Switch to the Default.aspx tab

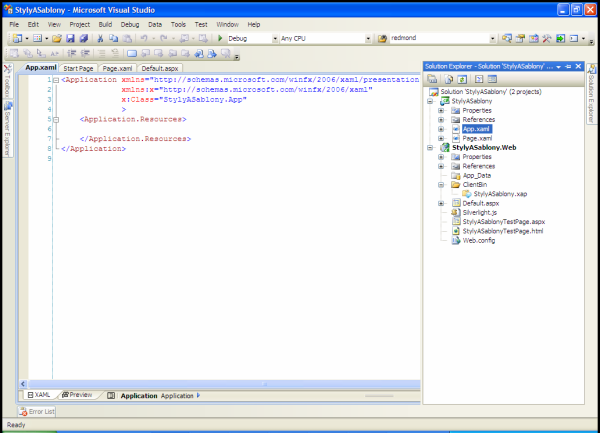pyautogui.click(x=160, y=68)
